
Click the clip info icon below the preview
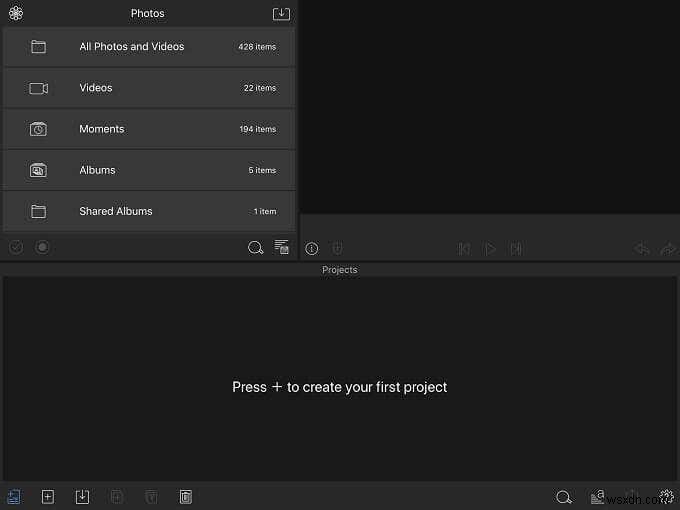click(x=312, y=248)
